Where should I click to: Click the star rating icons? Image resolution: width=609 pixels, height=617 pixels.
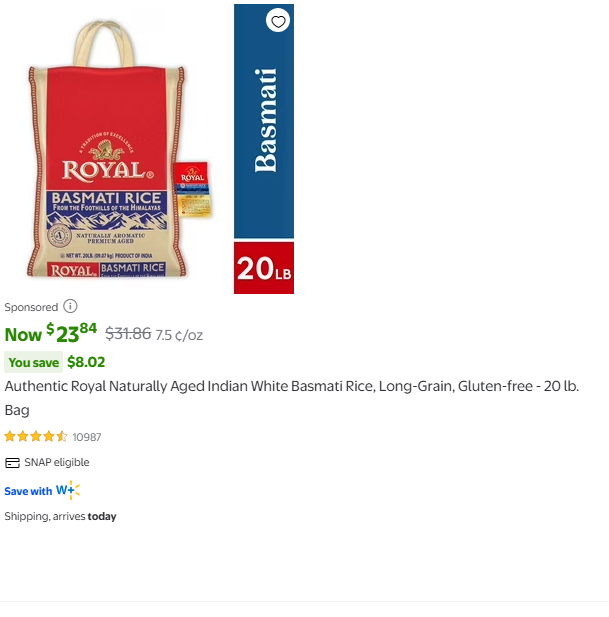click(x=36, y=437)
